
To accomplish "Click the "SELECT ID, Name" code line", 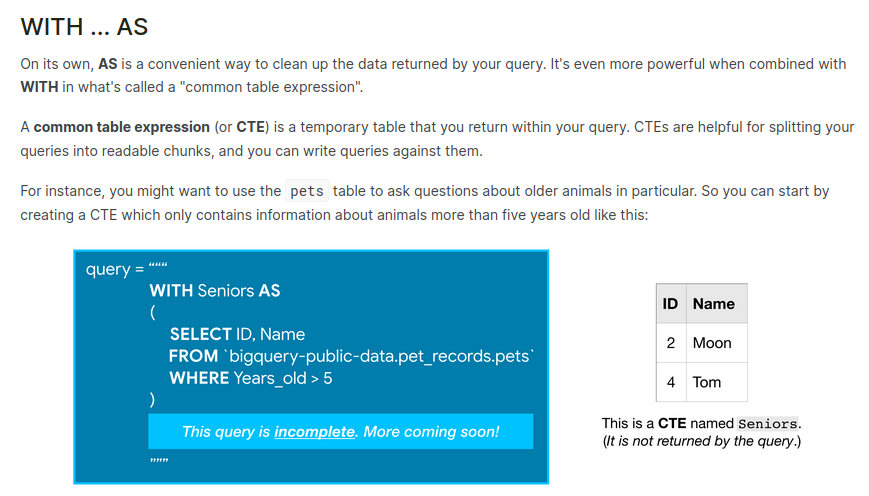I will (x=237, y=334).
